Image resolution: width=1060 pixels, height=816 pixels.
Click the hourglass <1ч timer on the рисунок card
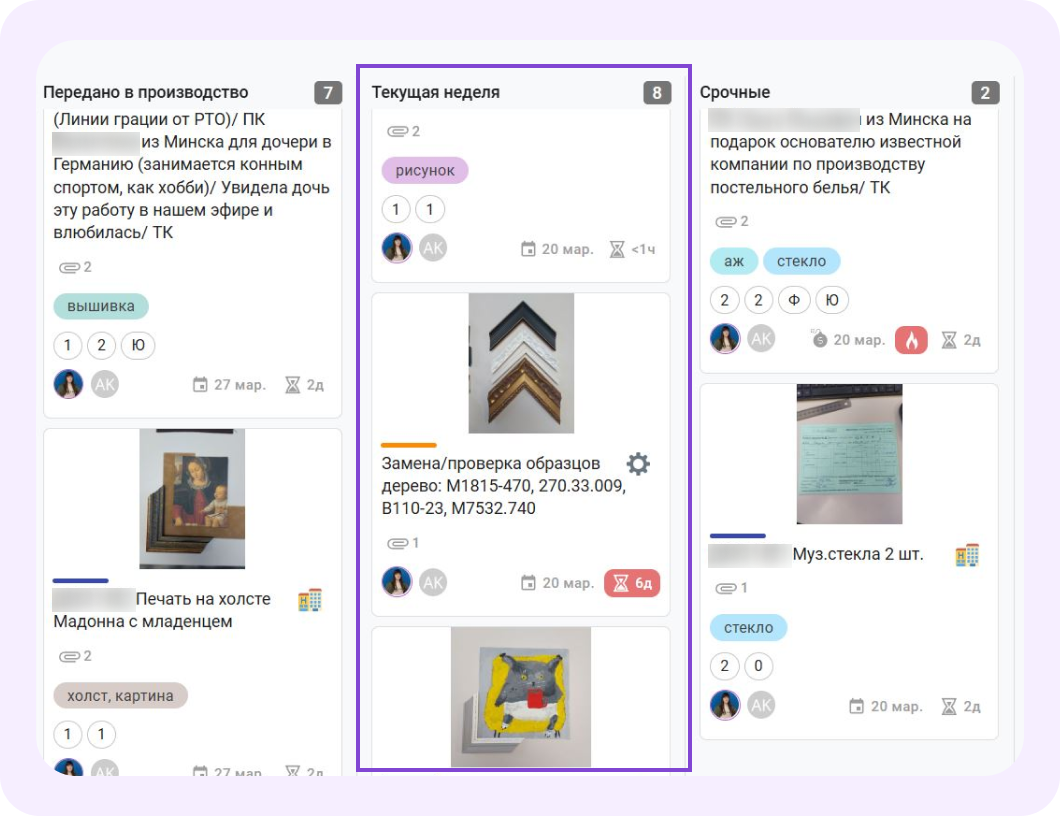[632, 249]
